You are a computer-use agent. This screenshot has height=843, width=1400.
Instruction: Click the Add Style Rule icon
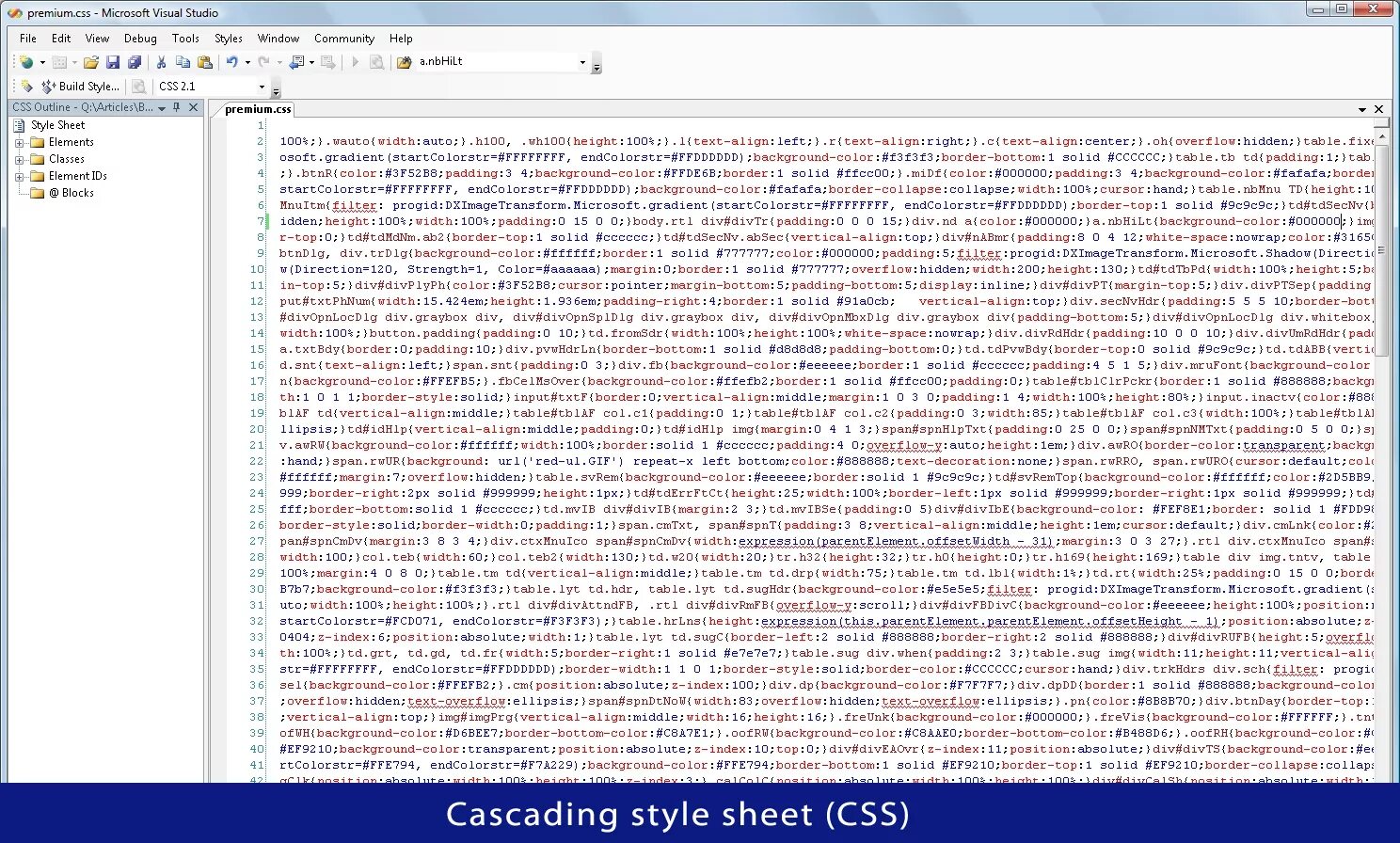pos(25,86)
